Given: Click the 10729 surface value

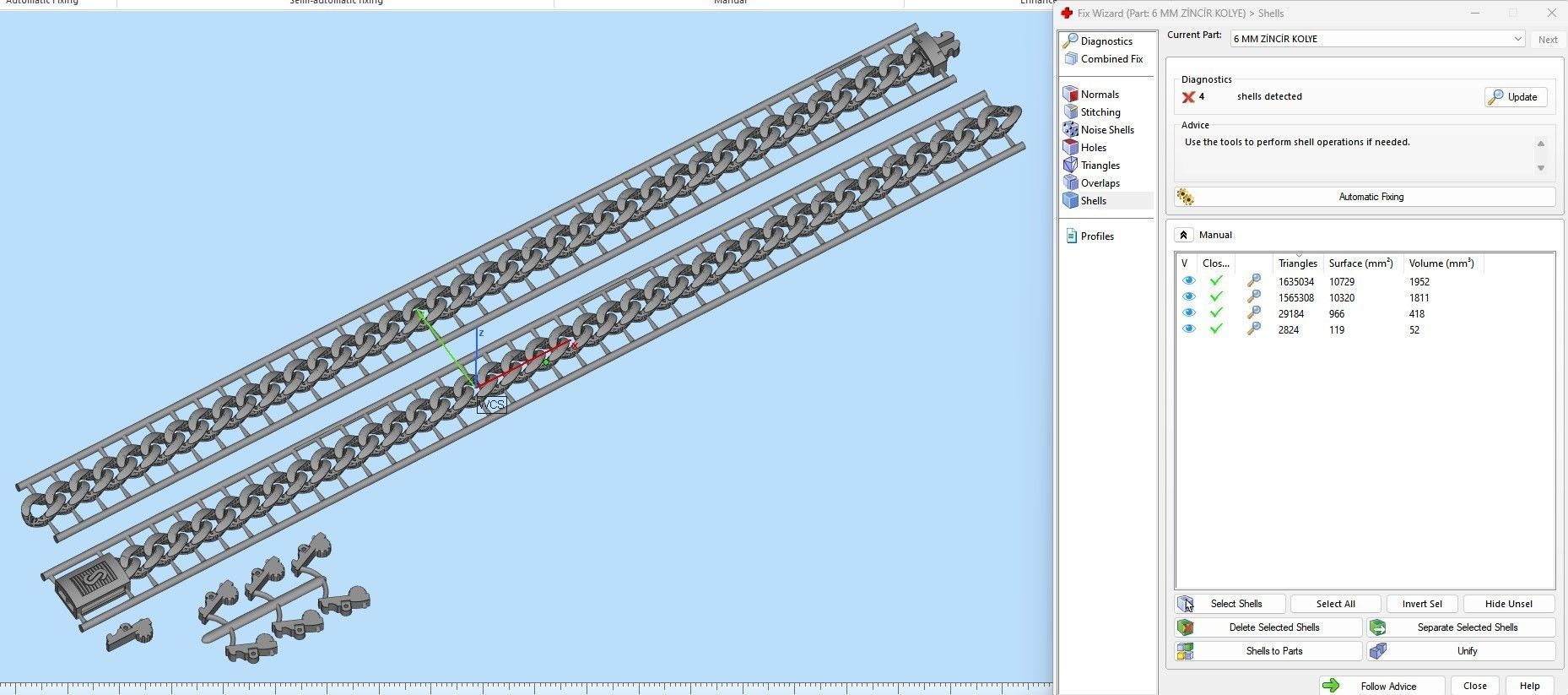Looking at the screenshot, I should (1342, 281).
